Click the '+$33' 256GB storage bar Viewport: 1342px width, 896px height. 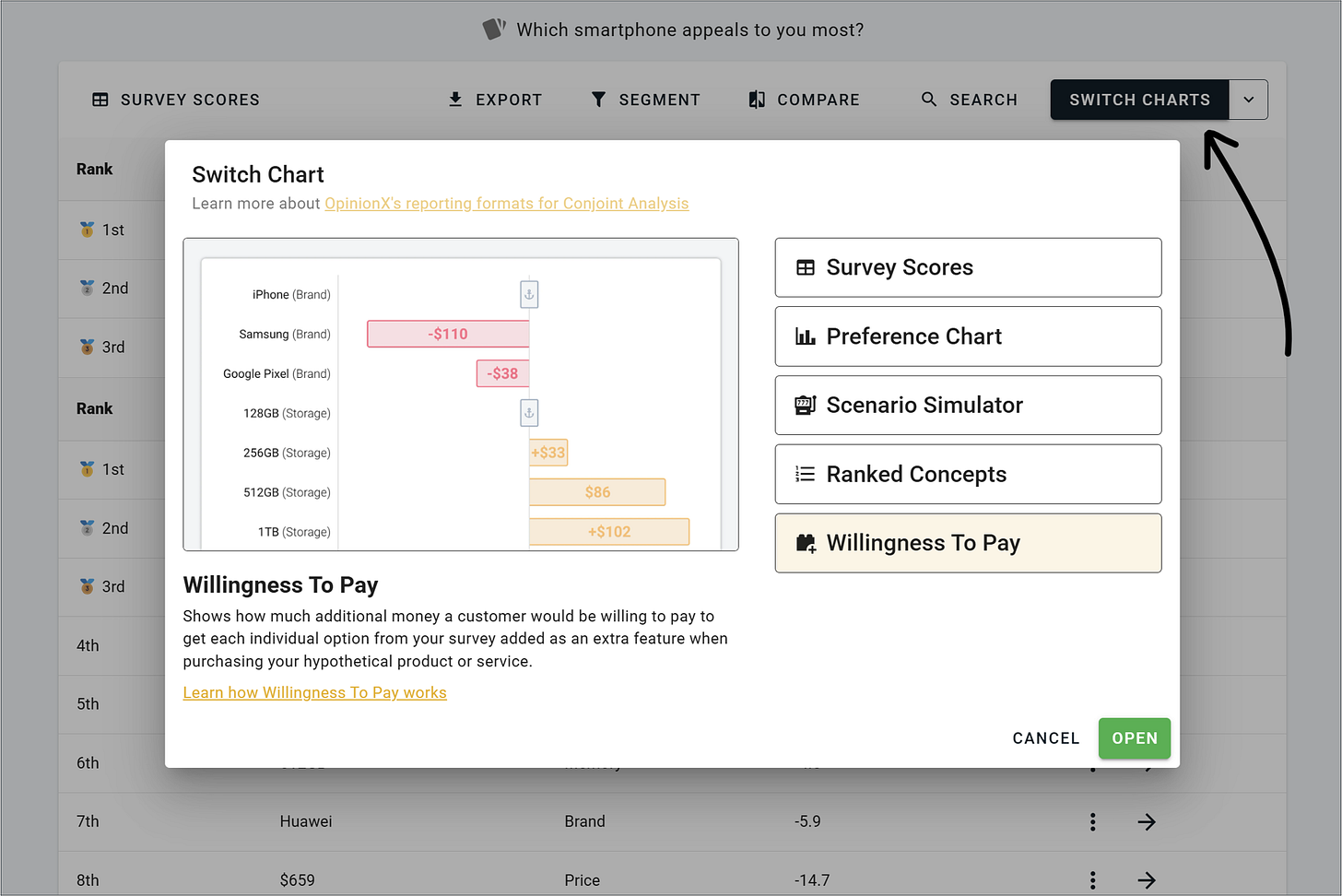548,453
